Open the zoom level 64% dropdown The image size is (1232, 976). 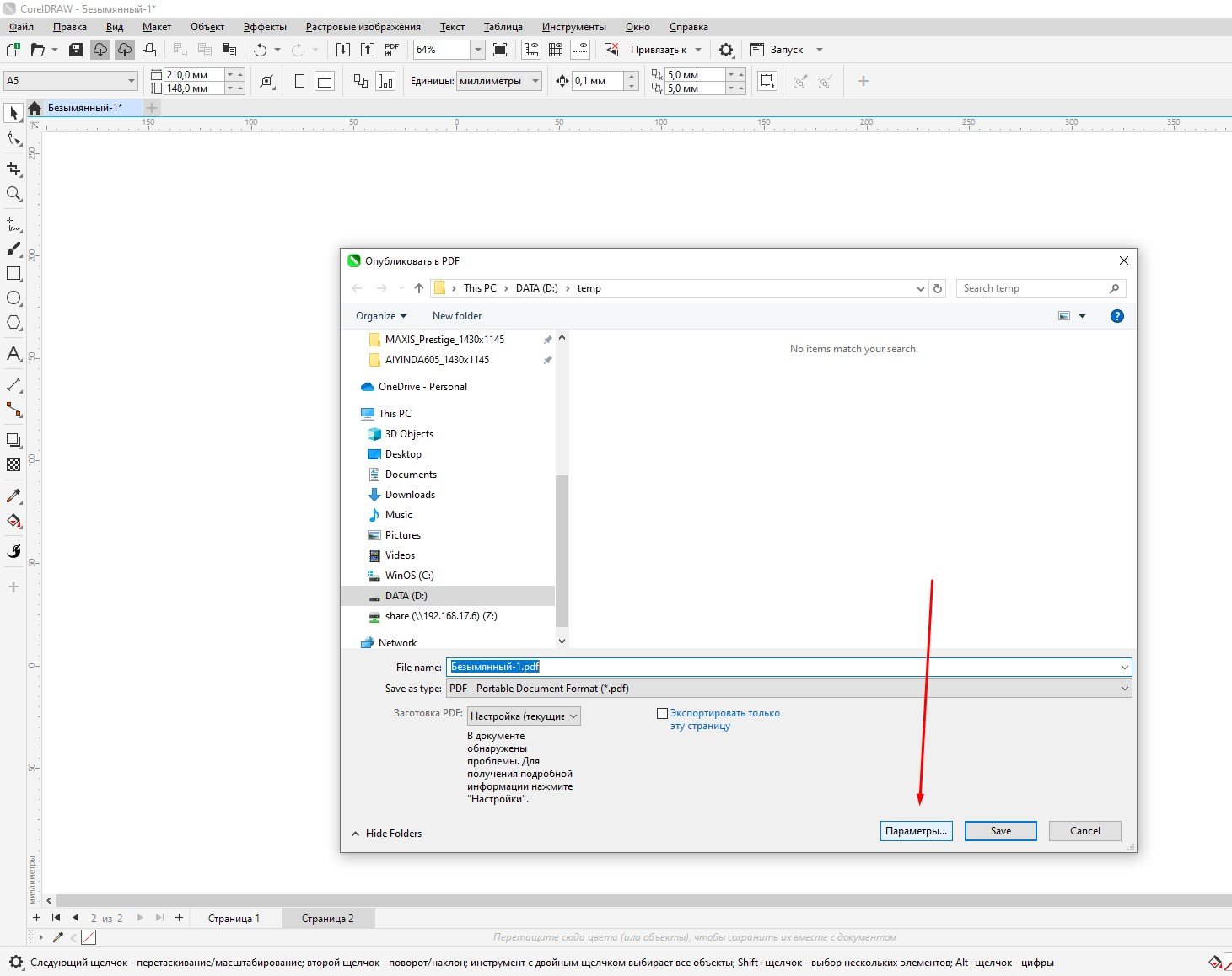[x=477, y=50]
